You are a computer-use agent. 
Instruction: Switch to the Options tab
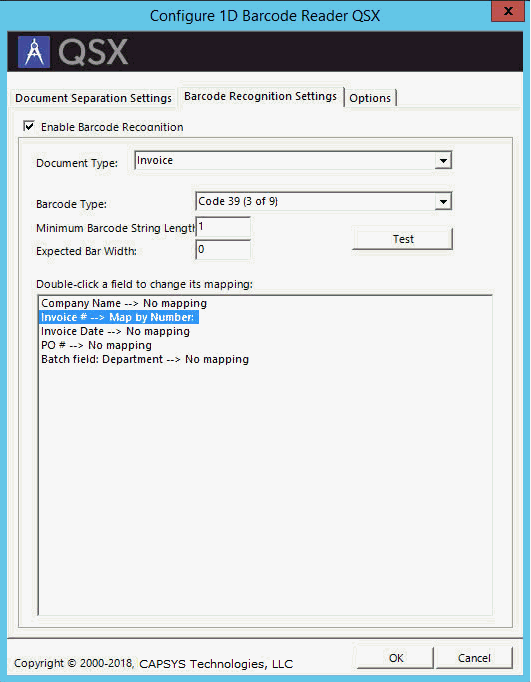370,98
